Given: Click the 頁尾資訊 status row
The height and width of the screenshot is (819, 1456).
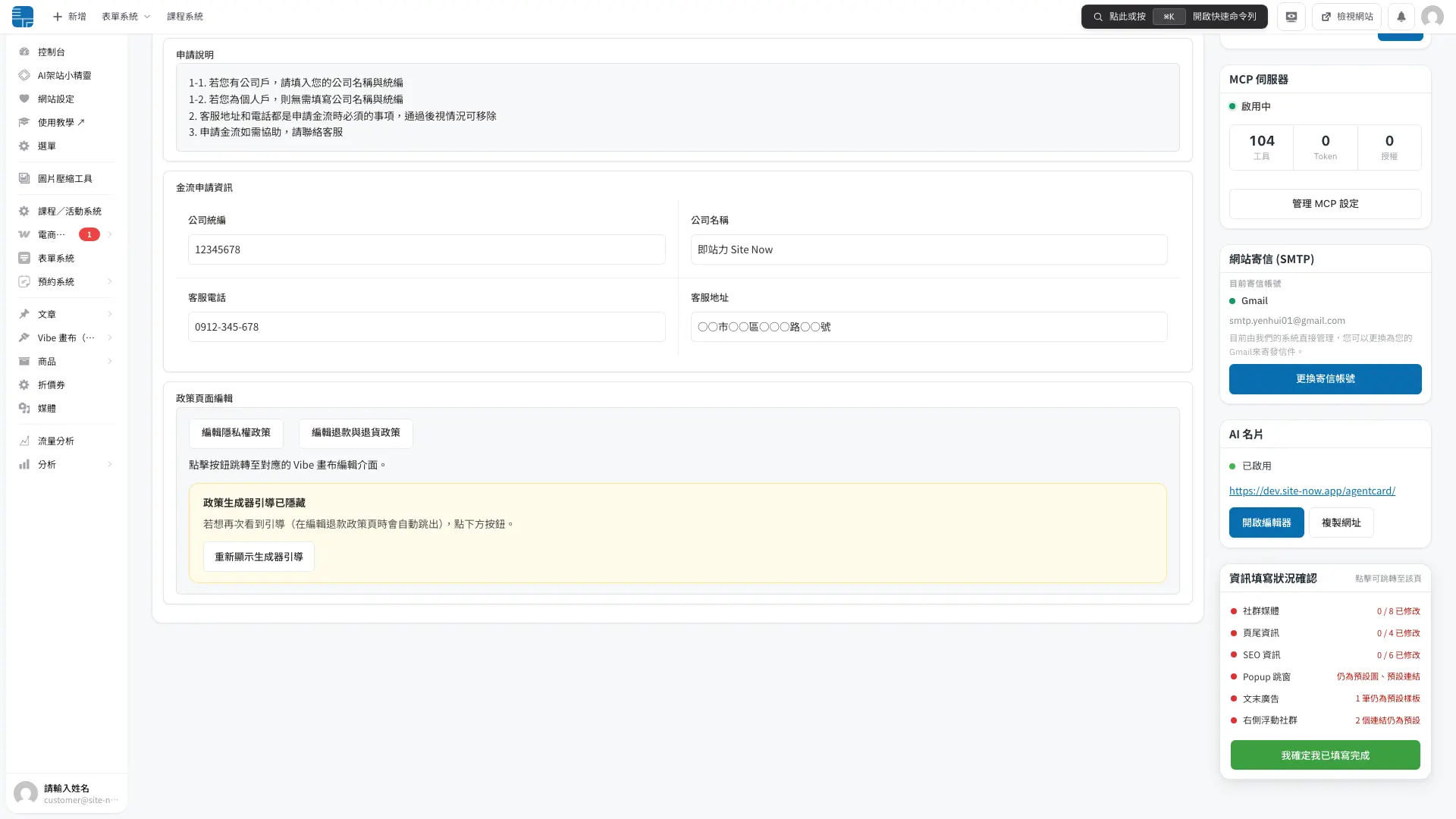Looking at the screenshot, I should tap(1325, 633).
